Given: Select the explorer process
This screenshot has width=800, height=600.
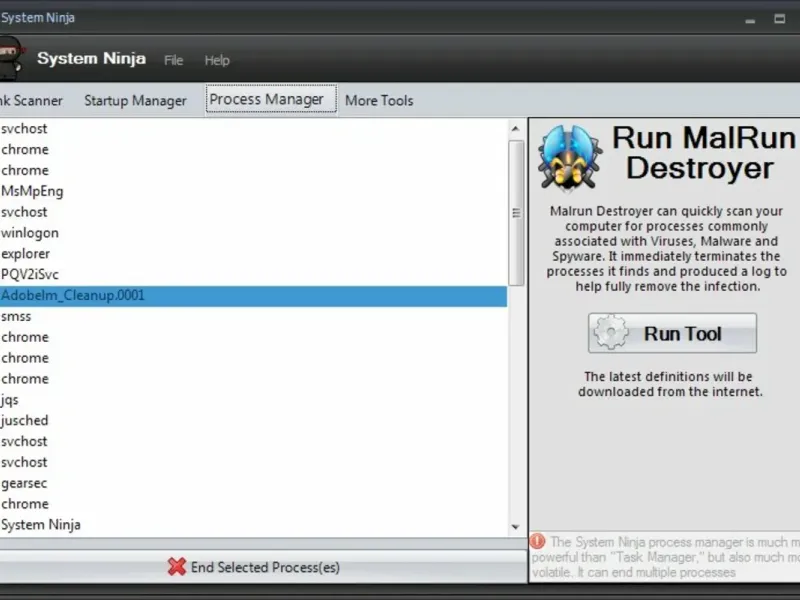Looking at the screenshot, I should (x=253, y=254).
